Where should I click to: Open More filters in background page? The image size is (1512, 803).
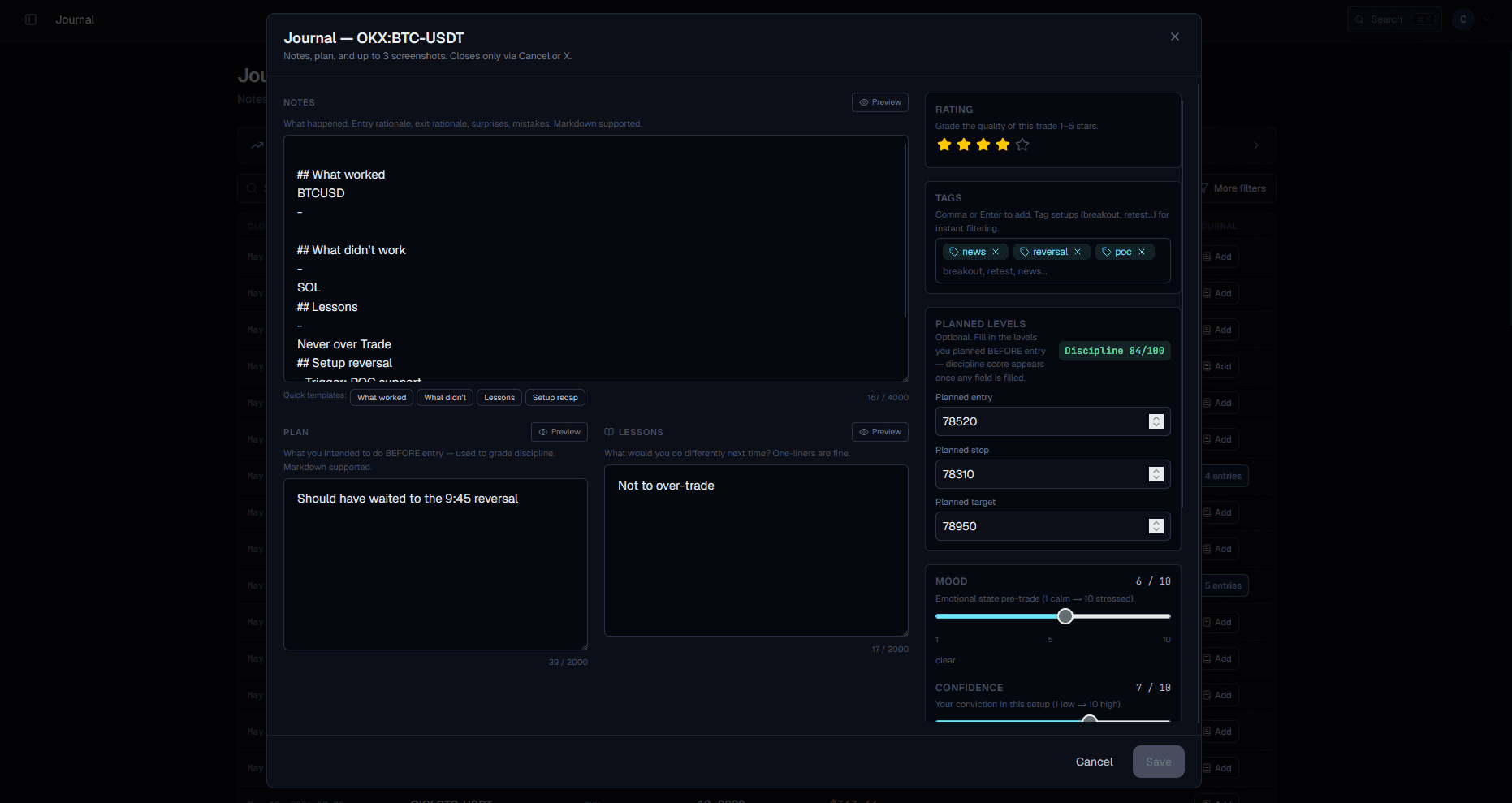click(1233, 188)
